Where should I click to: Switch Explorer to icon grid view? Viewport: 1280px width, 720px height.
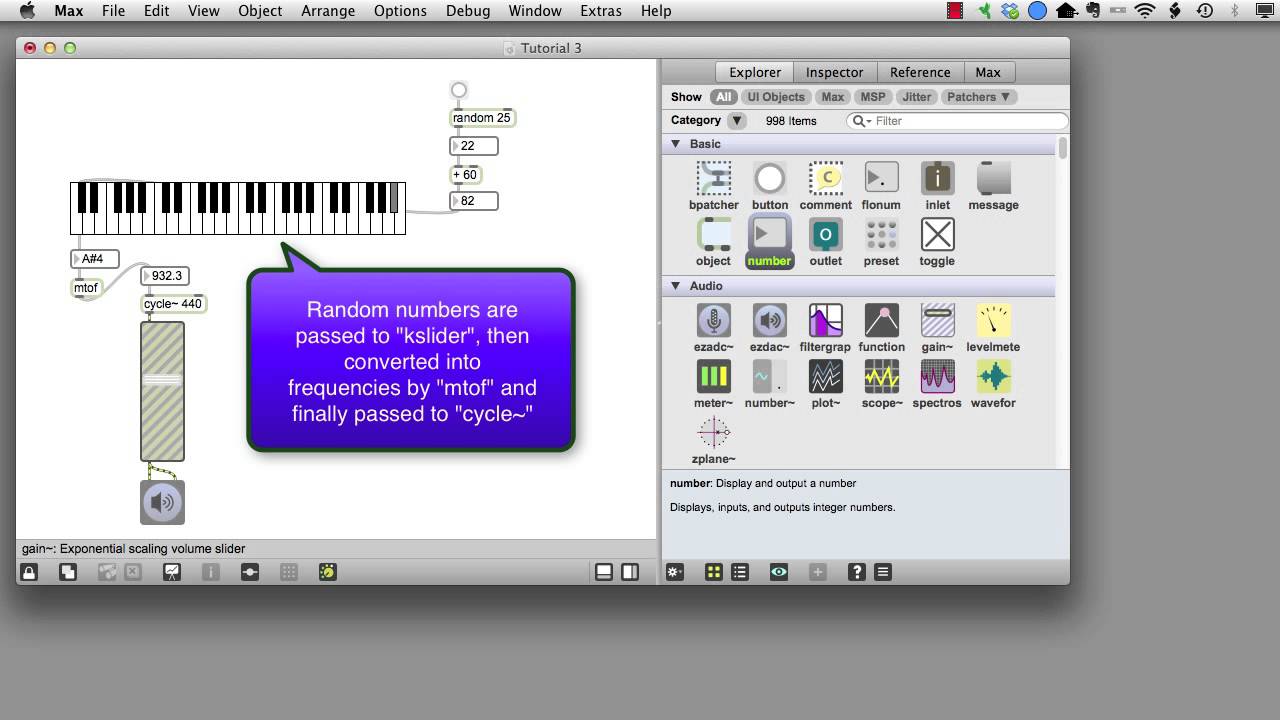click(x=714, y=572)
